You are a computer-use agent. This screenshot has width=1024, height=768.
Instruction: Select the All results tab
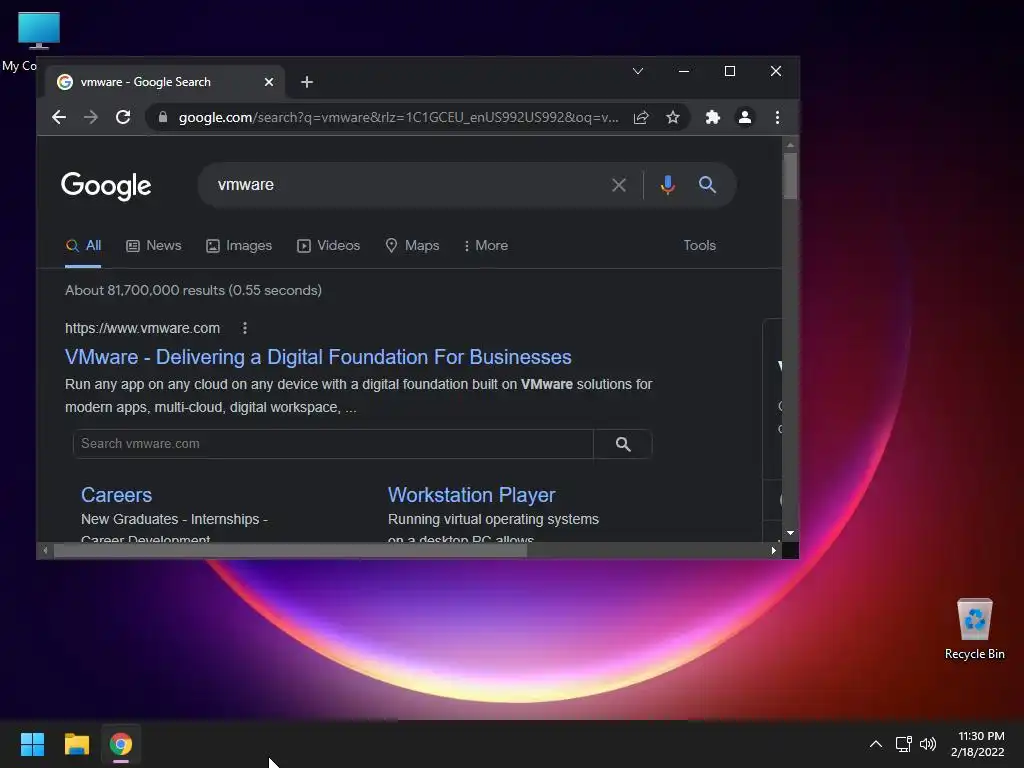point(83,246)
